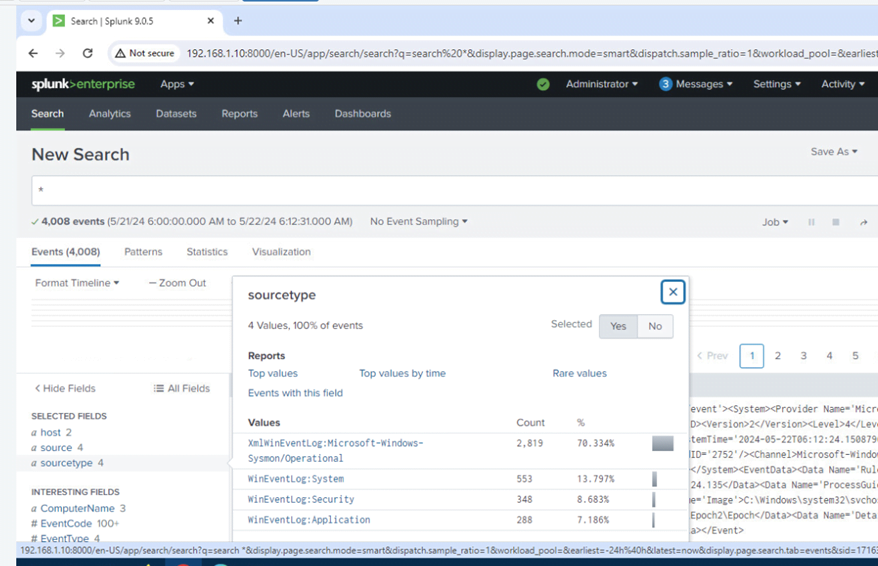Reload the page with refresh icon
The height and width of the screenshot is (566, 878).
pyautogui.click(x=87, y=53)
